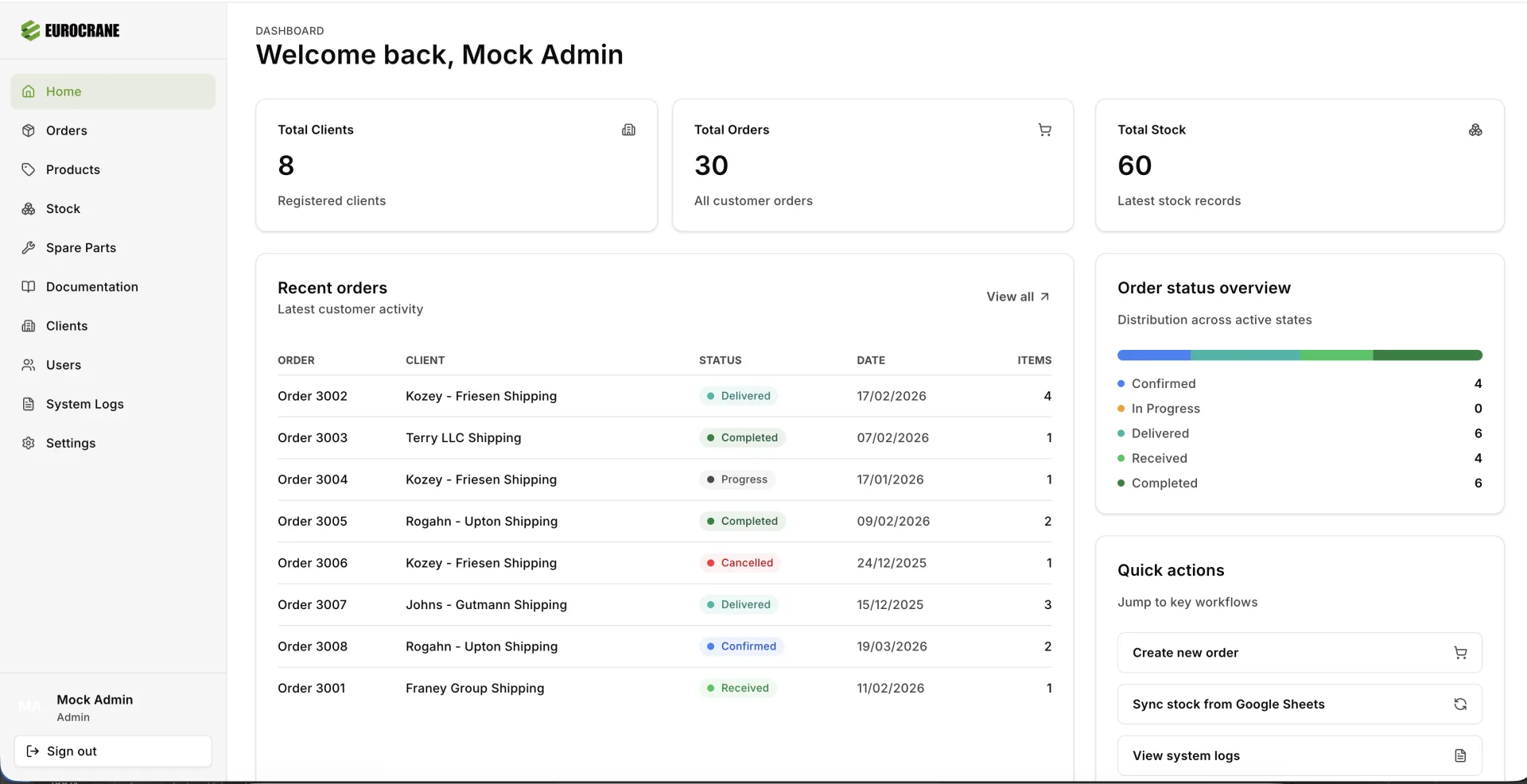This screenshot has height=784, width=1527.
Task: Select the Order 3006 cancelled row
Action: click(663, 563)
